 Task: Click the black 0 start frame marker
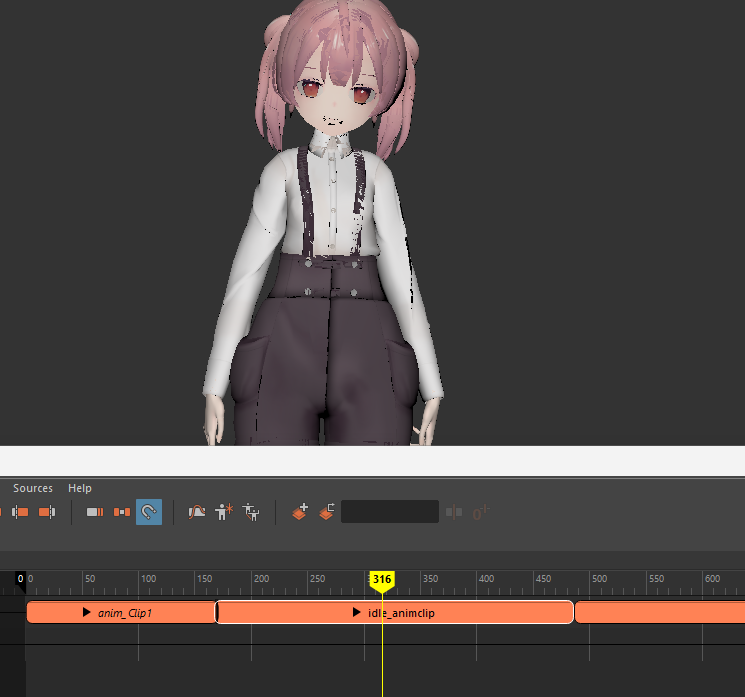click(20, 582)
